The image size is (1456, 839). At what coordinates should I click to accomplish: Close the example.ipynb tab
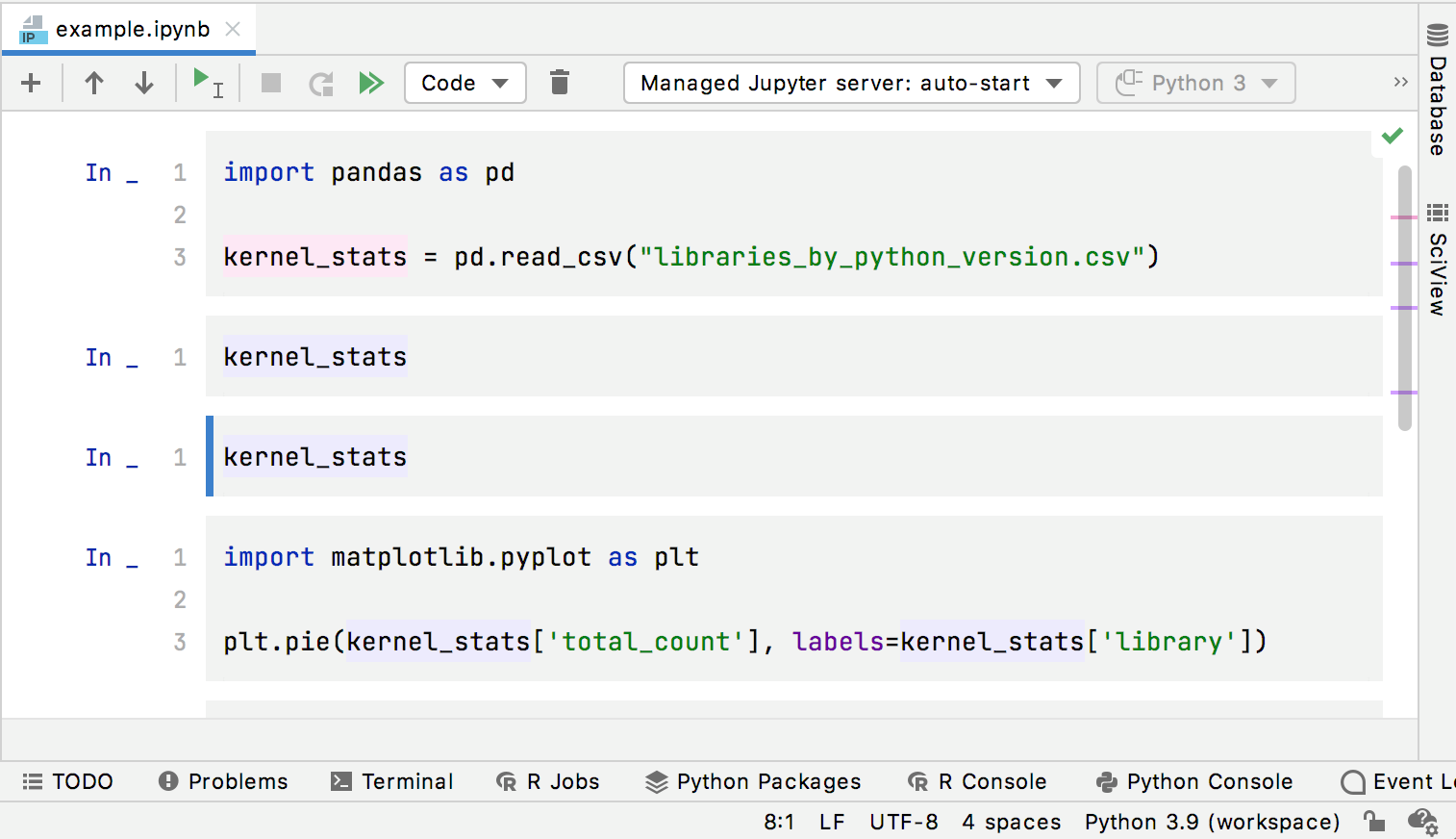233,29
